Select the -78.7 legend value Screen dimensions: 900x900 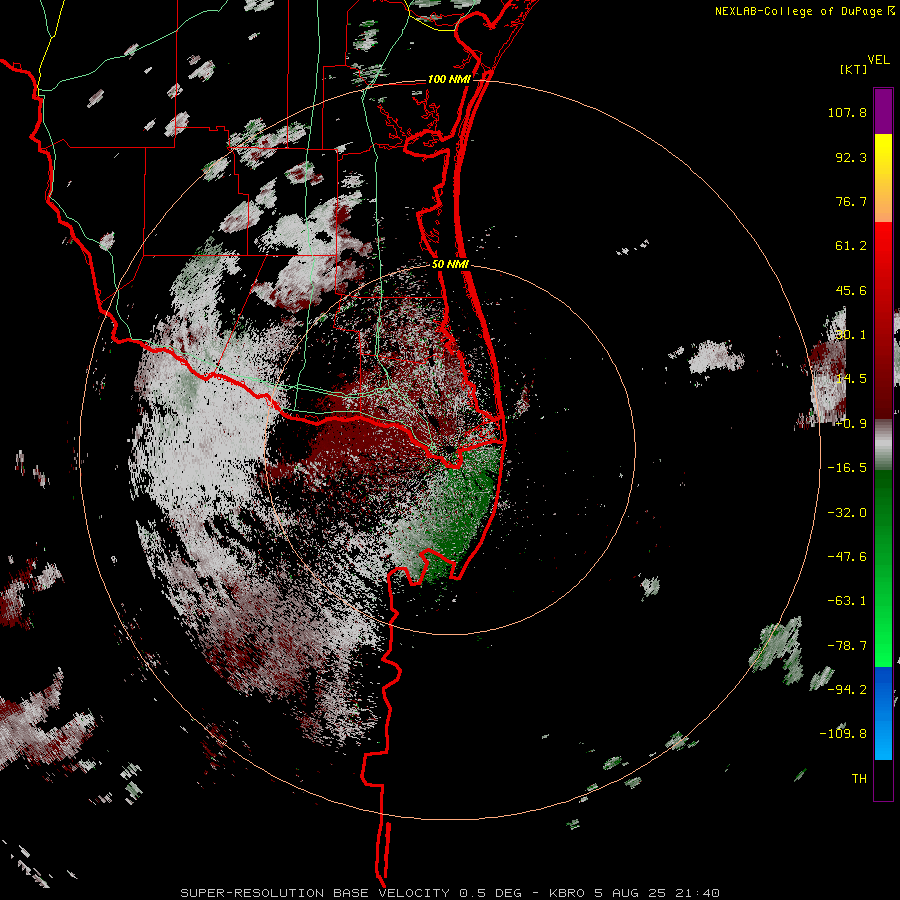[847, 646]
